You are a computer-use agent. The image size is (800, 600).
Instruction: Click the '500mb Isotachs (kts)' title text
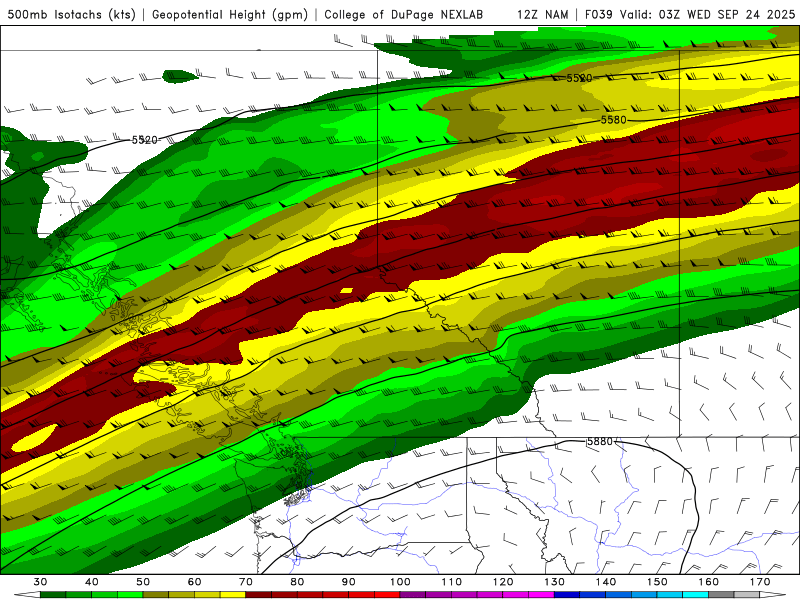pyautogui.click(x=71, y=15)
